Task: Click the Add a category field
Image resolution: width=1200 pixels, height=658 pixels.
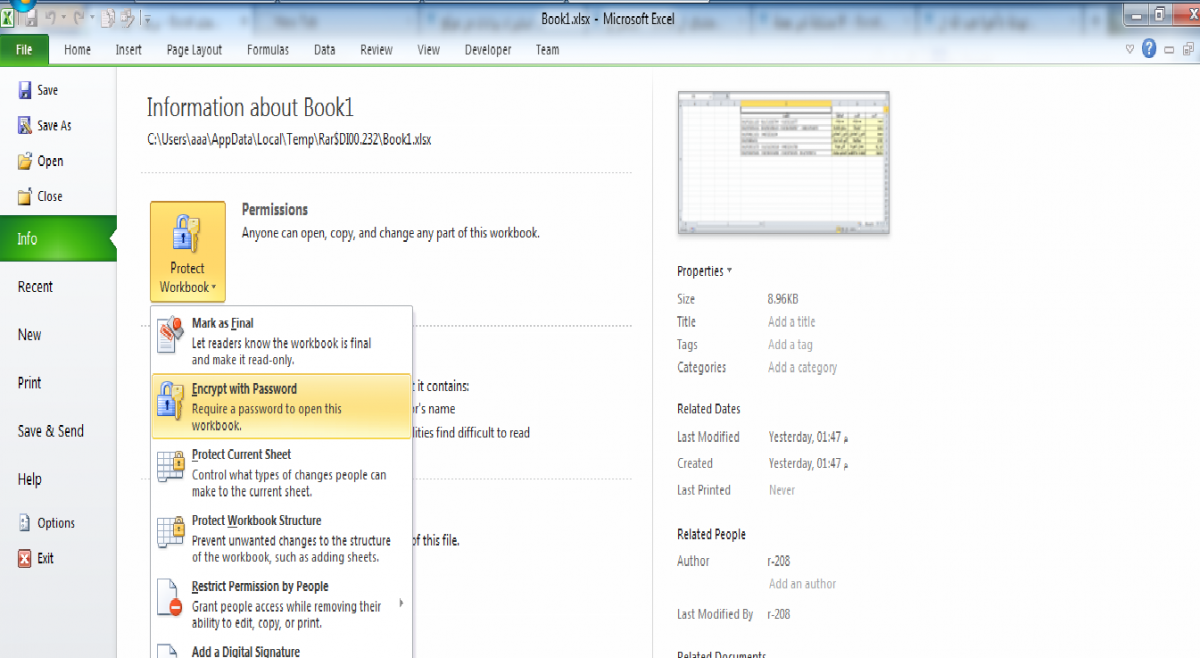Action: (803, 368)
